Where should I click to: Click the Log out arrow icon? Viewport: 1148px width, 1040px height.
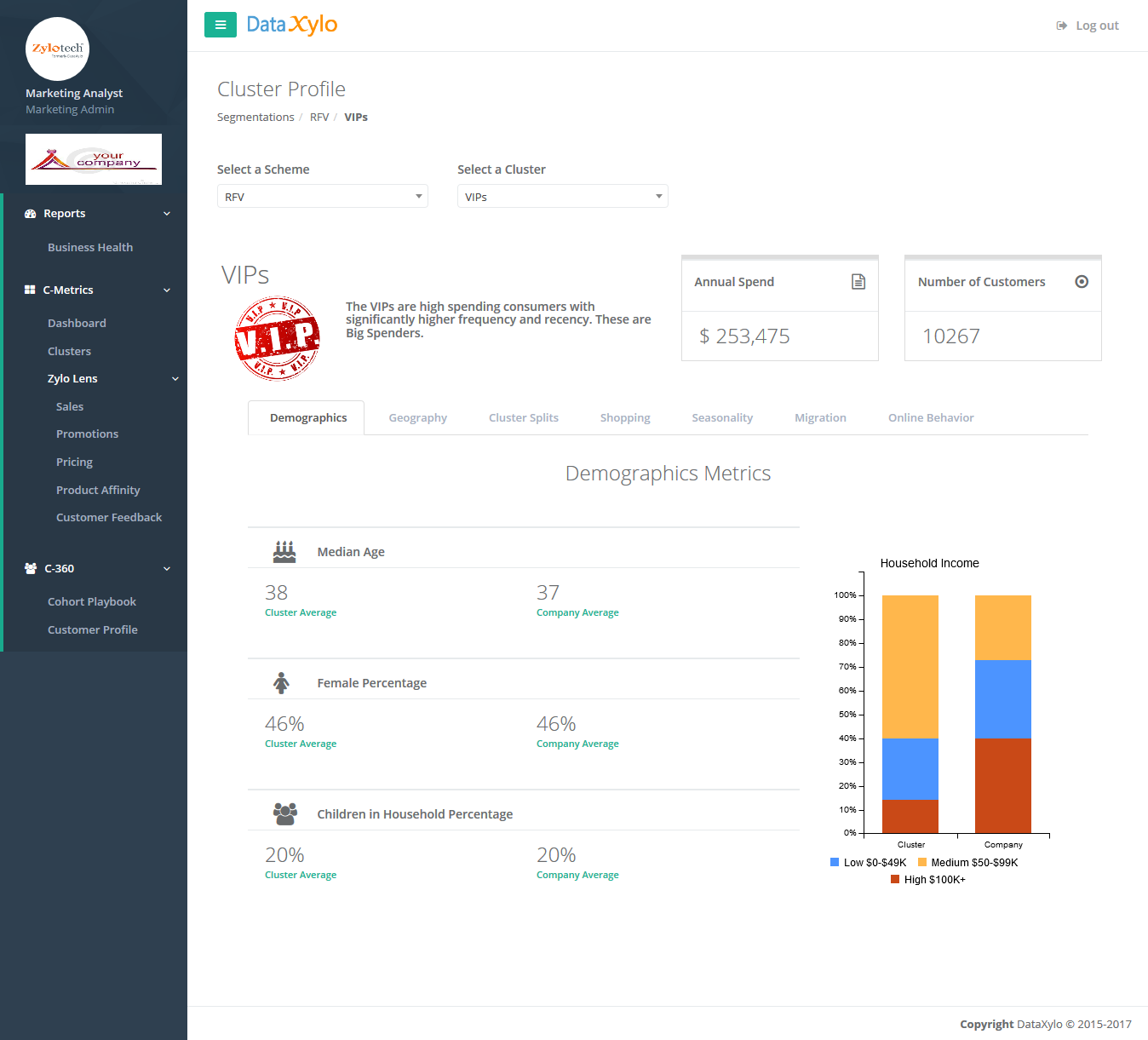[x=1061, y=26]
